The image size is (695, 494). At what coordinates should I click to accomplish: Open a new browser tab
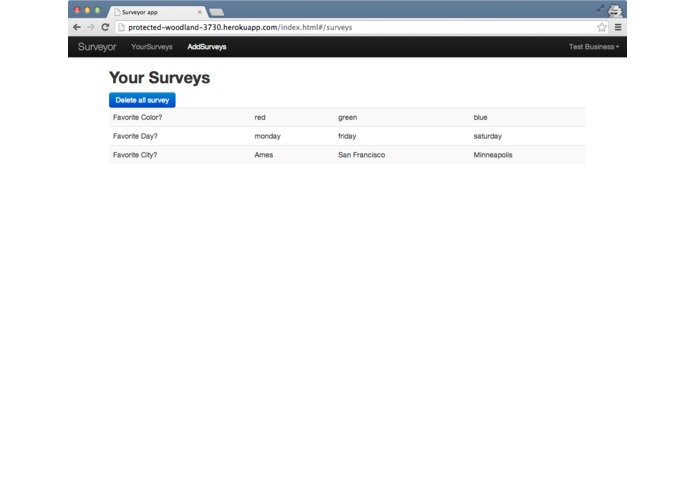pyautogui.click(x=216, y=12)
